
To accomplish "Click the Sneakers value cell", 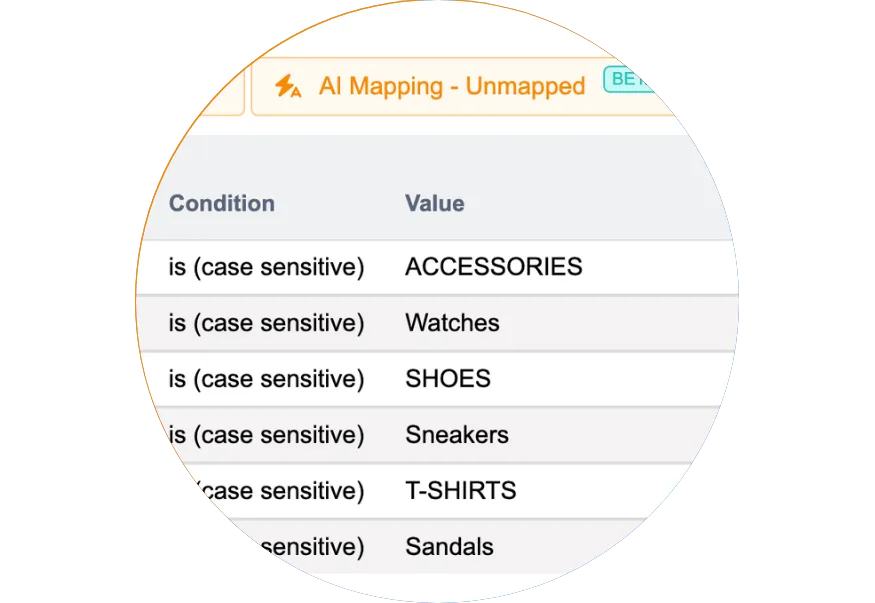I will [x=456, y=435].
